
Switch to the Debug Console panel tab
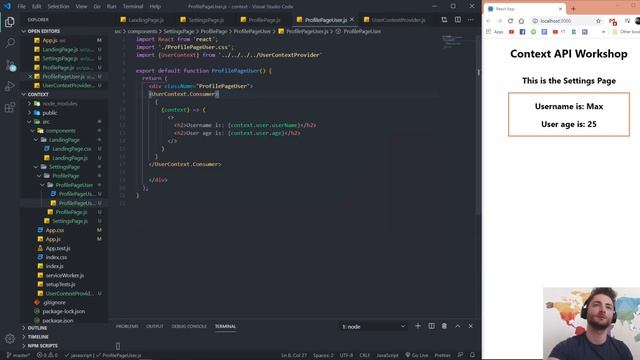(x=189, y=326)
